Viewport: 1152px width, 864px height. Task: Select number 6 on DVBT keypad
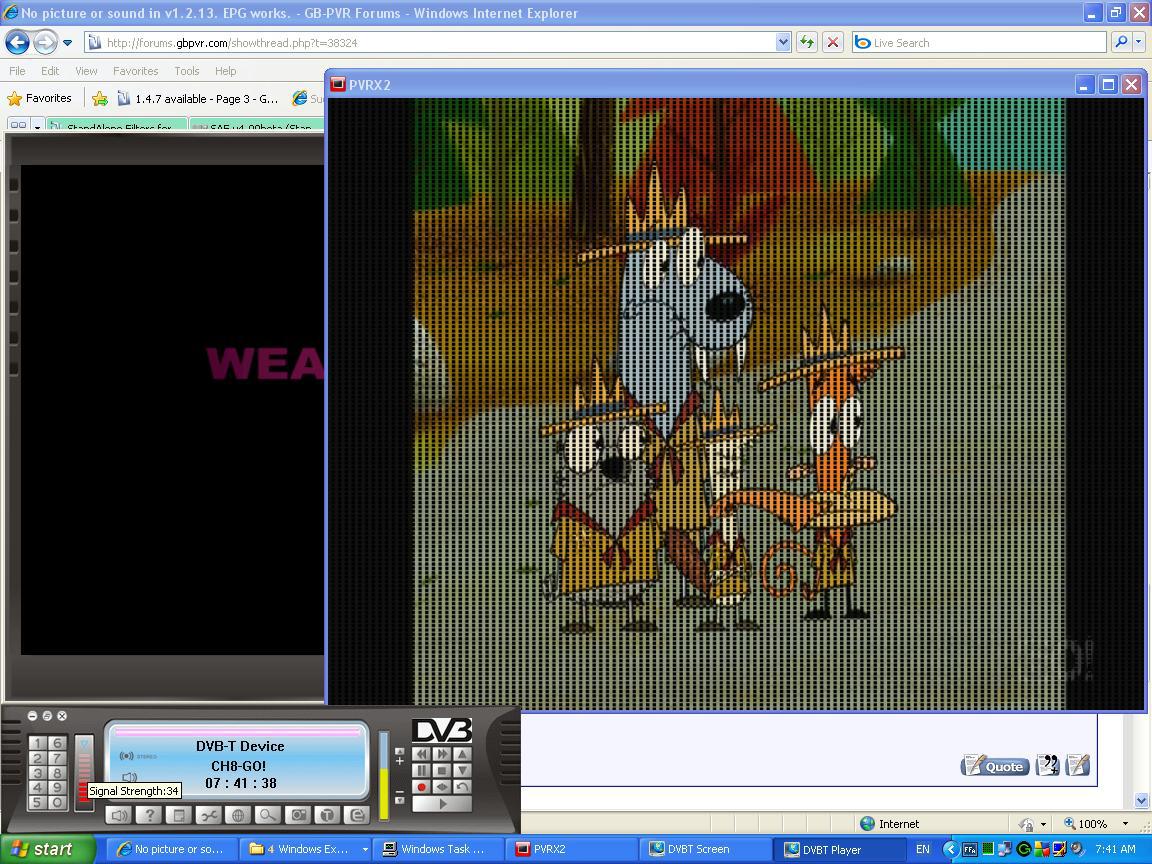point(57,744)
